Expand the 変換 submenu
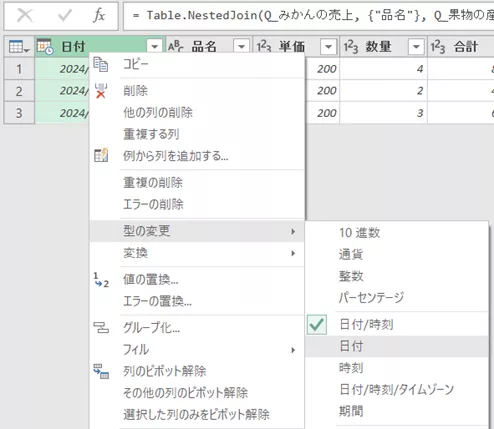The height and width of the screenshot is (429, 494). [197, 253]
